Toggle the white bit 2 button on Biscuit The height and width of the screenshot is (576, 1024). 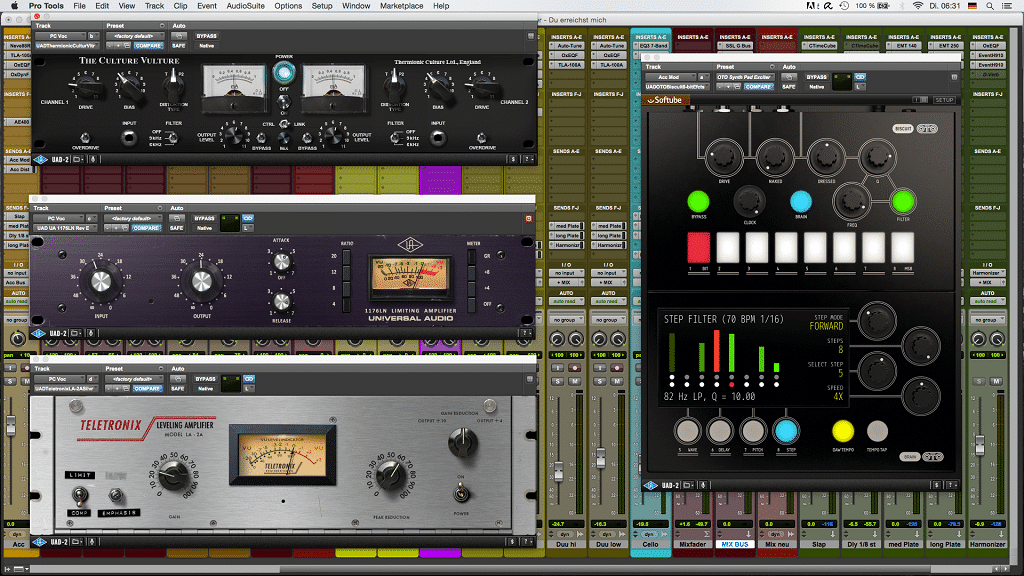pos(728,248)
